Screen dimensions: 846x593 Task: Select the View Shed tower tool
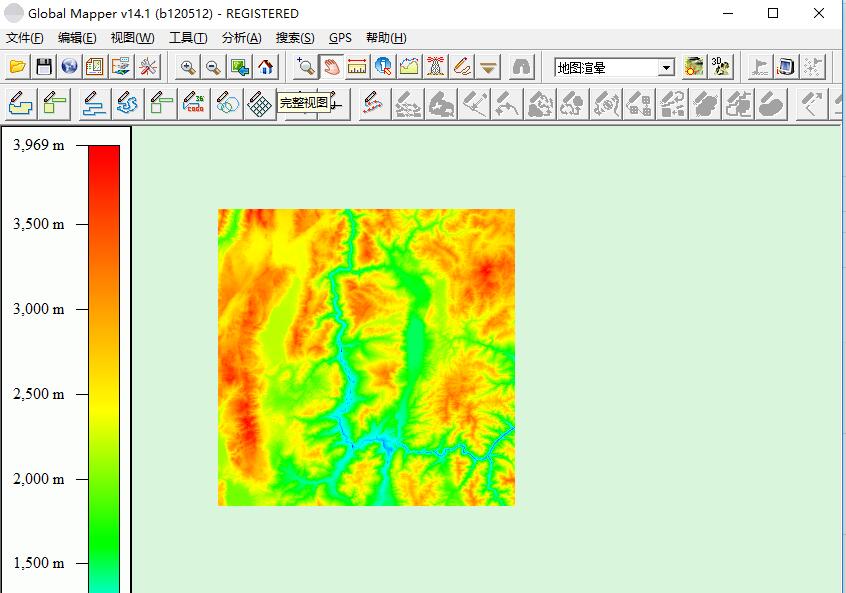point(435,67)
